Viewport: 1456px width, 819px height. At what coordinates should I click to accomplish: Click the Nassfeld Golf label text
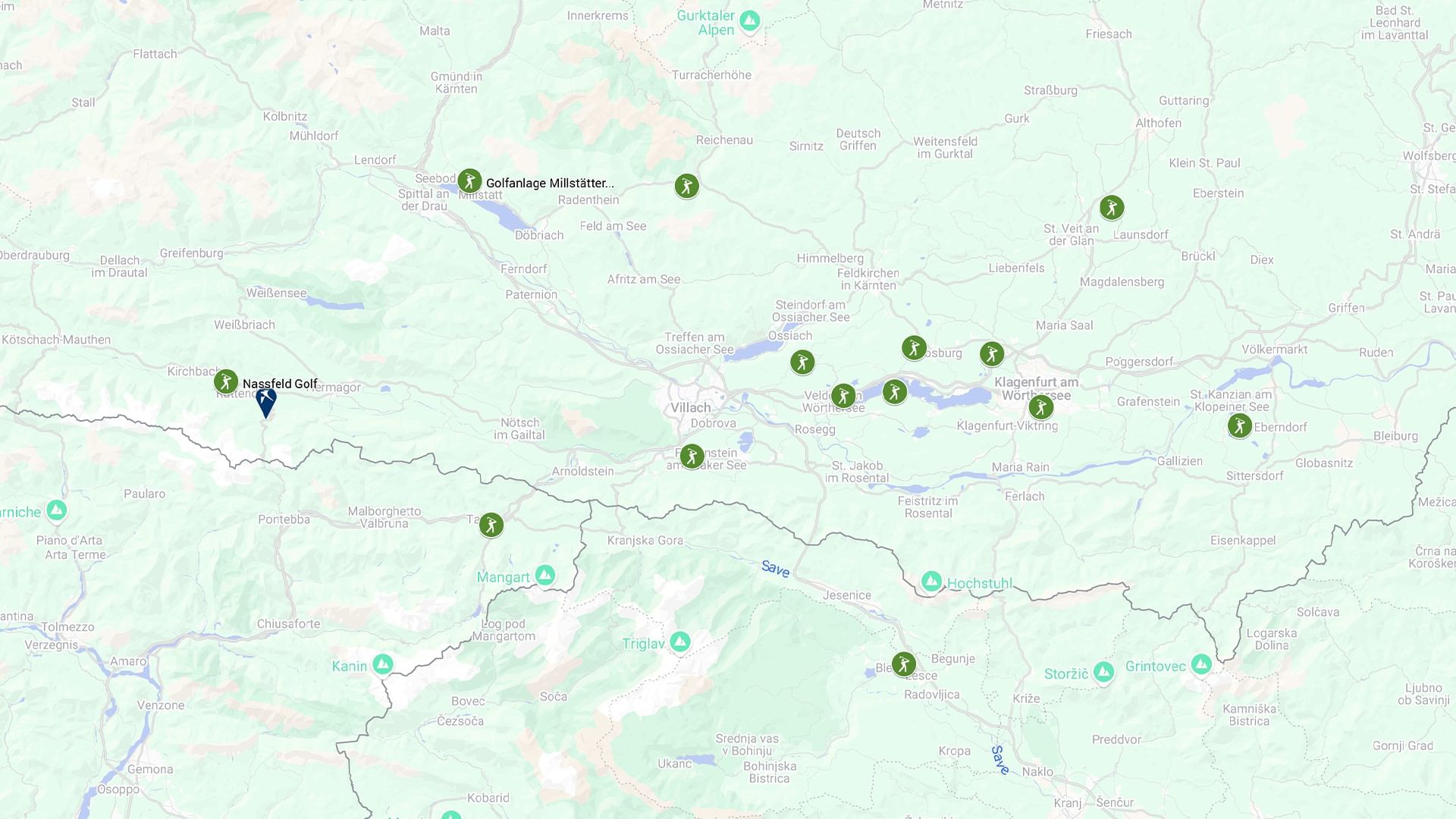280,384
